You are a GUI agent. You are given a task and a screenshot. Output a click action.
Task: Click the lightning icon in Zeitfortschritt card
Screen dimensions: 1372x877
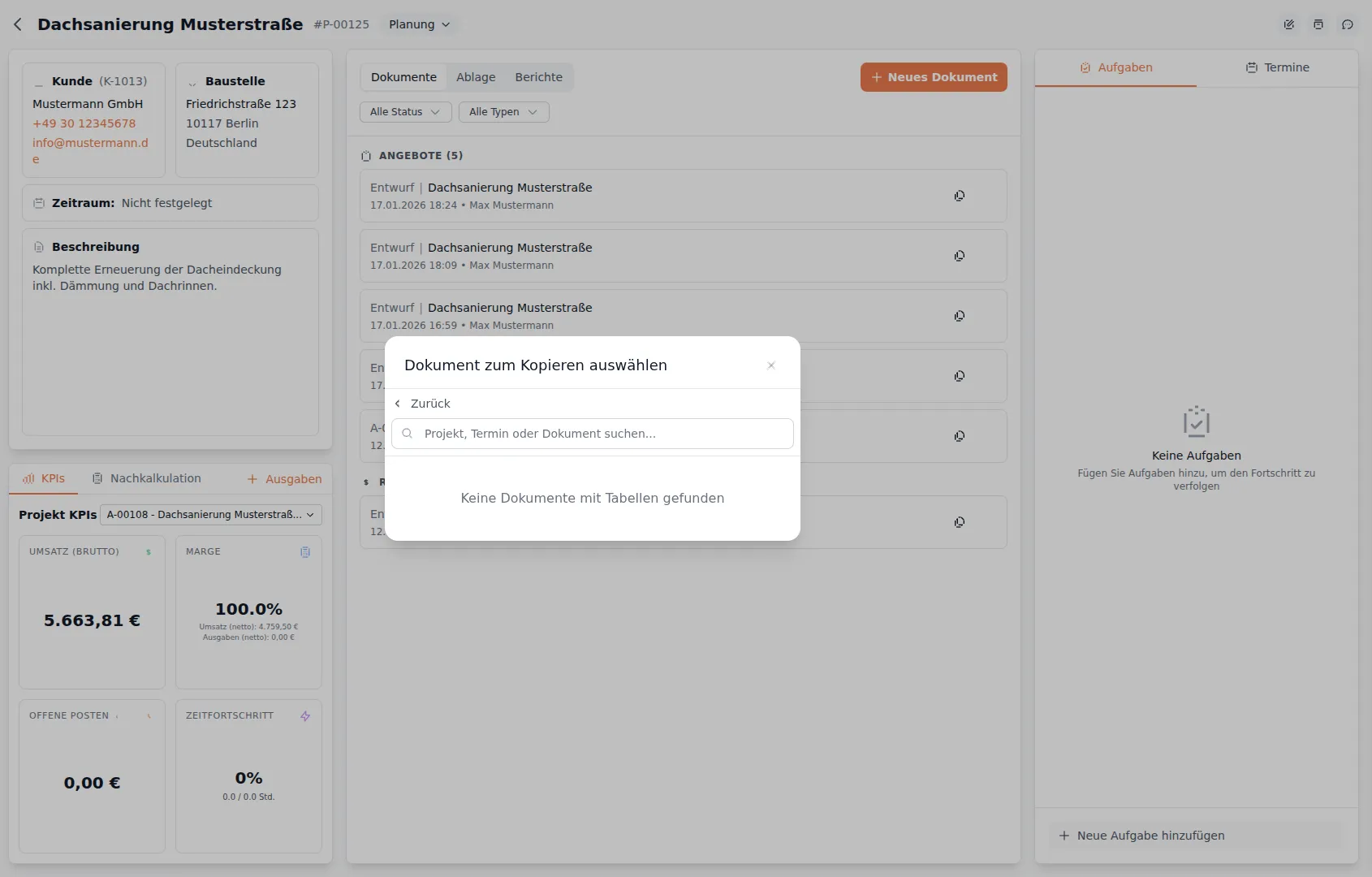pyautogui.click(x=305, y=716)
